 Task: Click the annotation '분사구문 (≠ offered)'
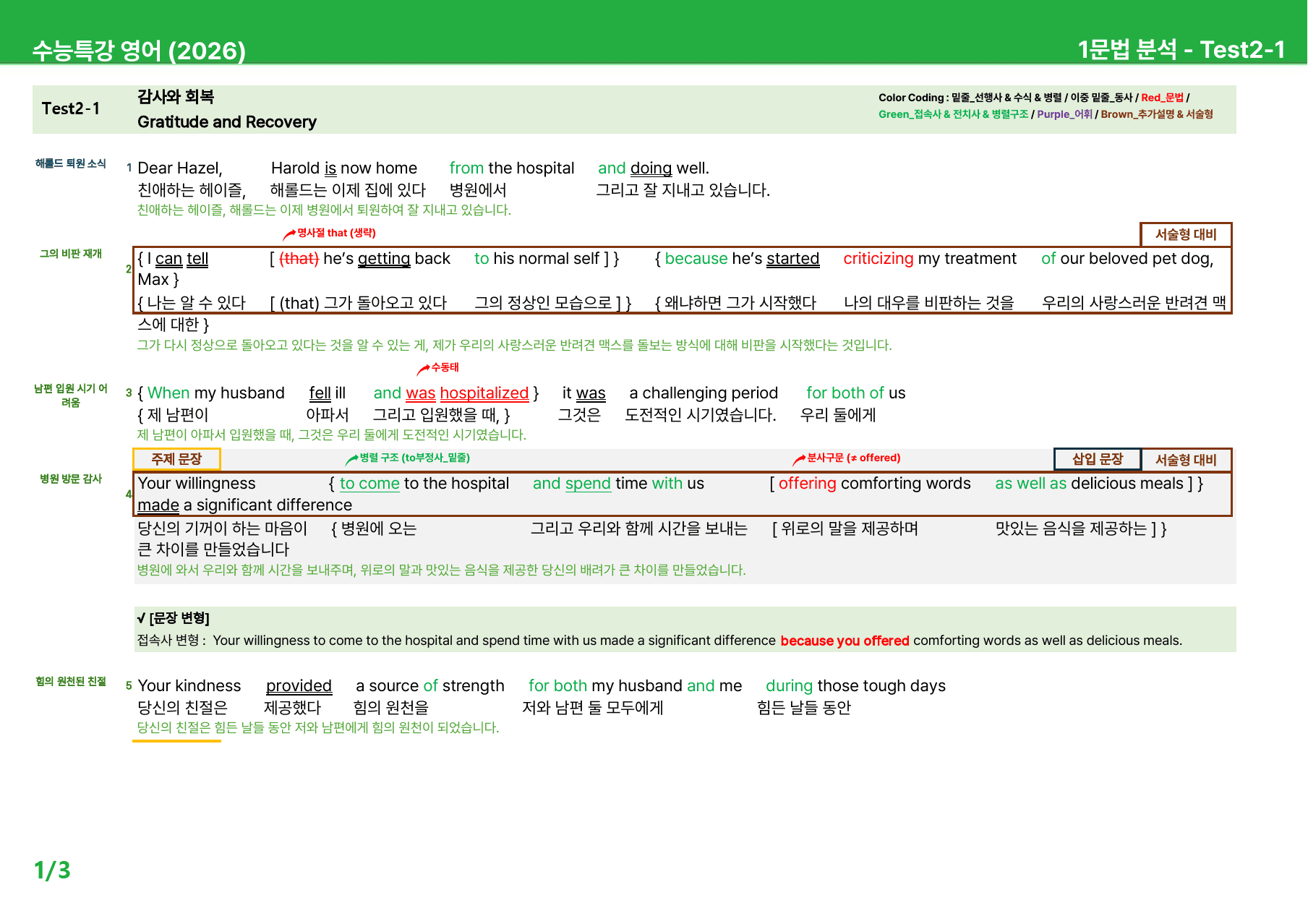click(854, 458)
